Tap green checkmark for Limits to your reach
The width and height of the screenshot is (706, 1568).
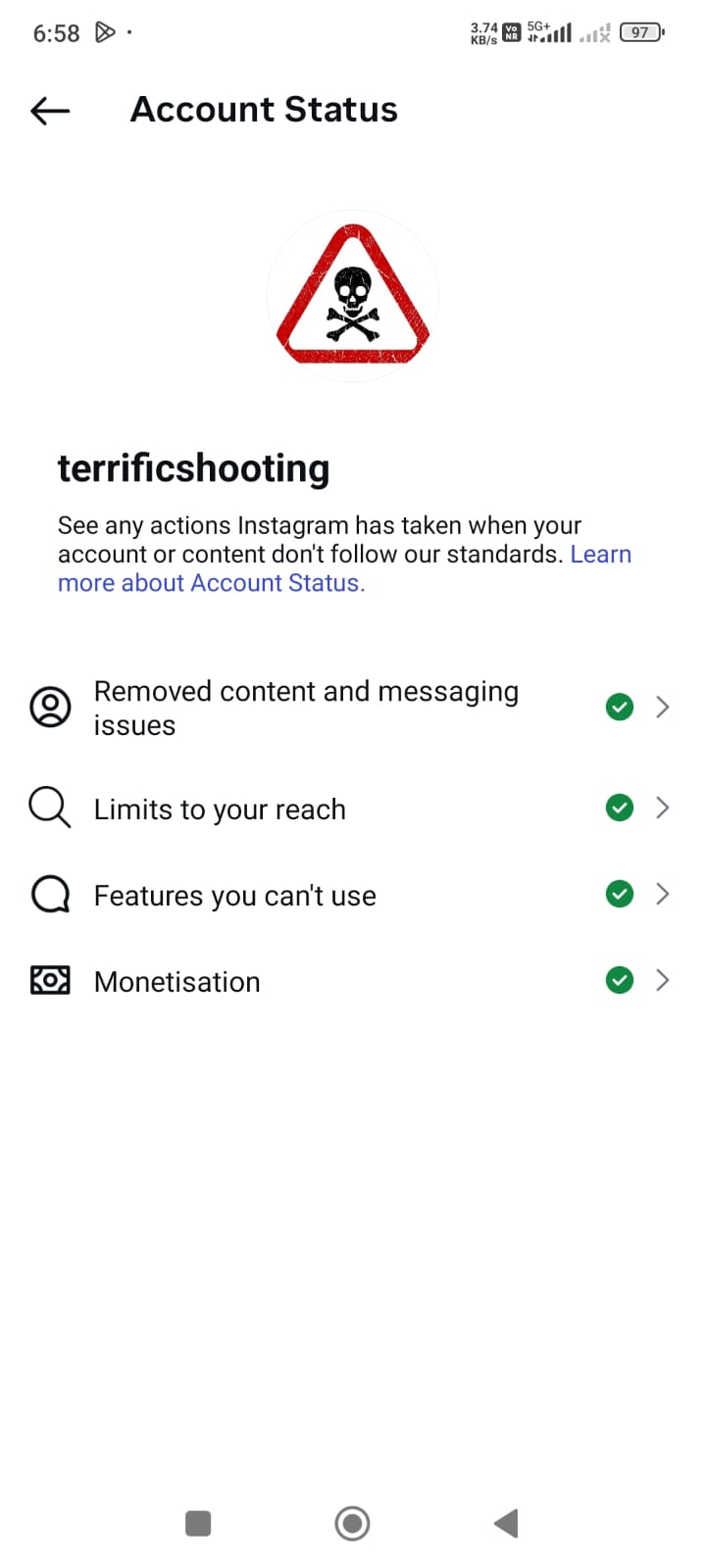[620, 808]
